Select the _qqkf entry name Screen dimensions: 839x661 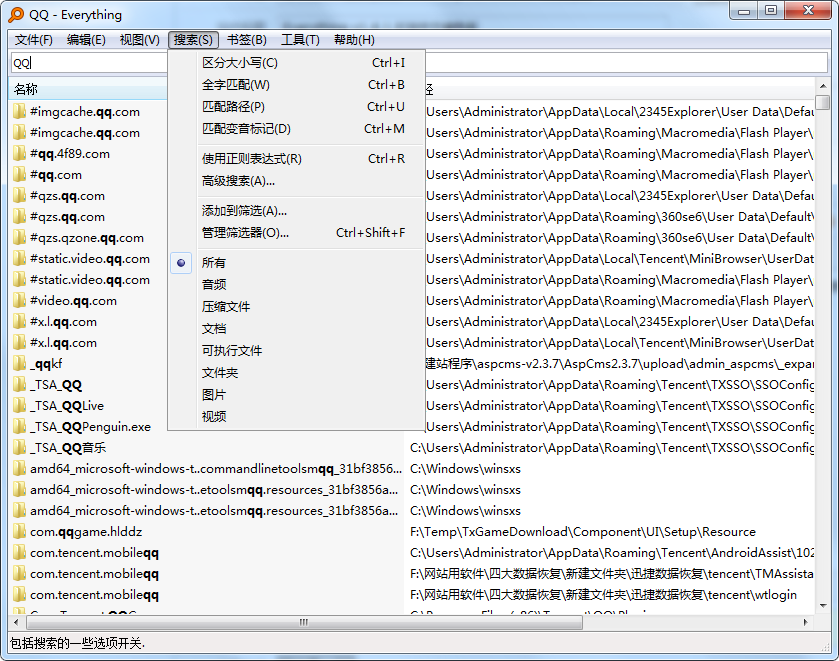46,364
